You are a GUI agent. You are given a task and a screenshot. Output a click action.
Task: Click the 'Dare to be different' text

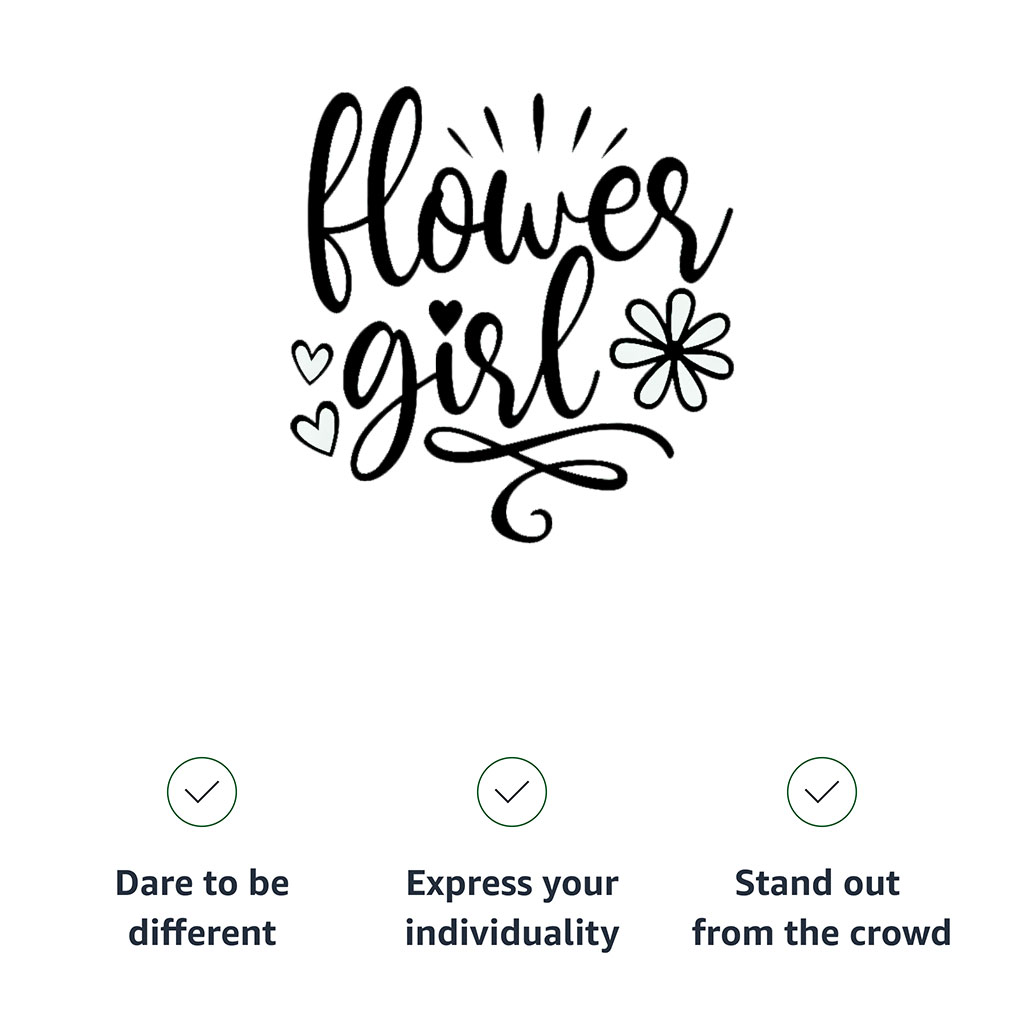202,908
